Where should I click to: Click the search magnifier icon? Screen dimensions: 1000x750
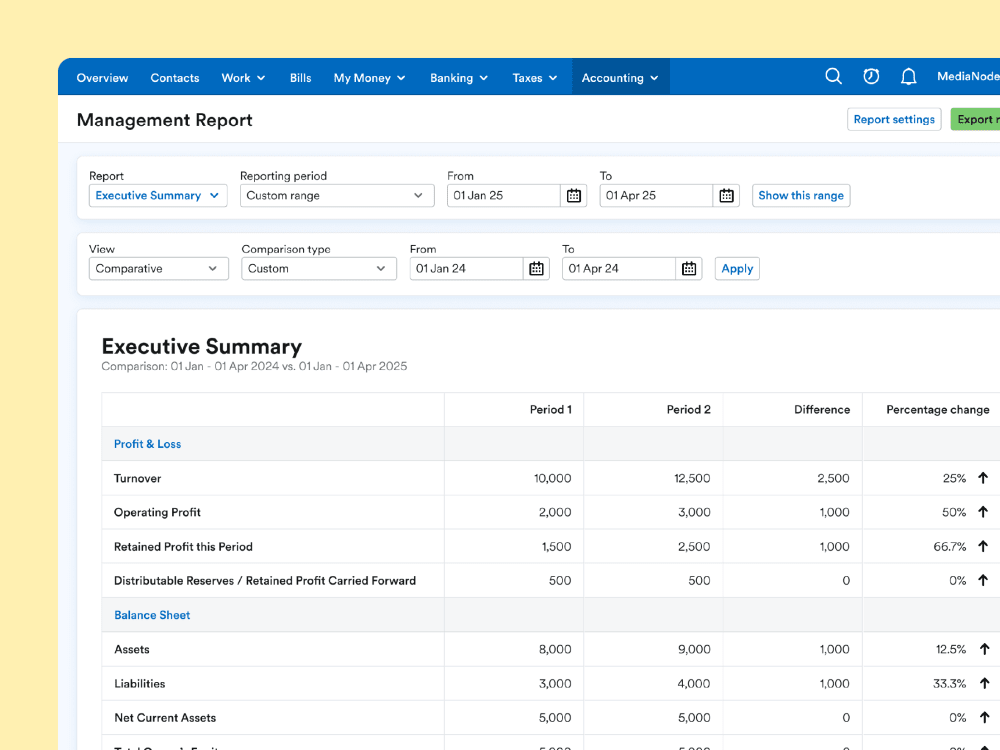coord(833,77)
